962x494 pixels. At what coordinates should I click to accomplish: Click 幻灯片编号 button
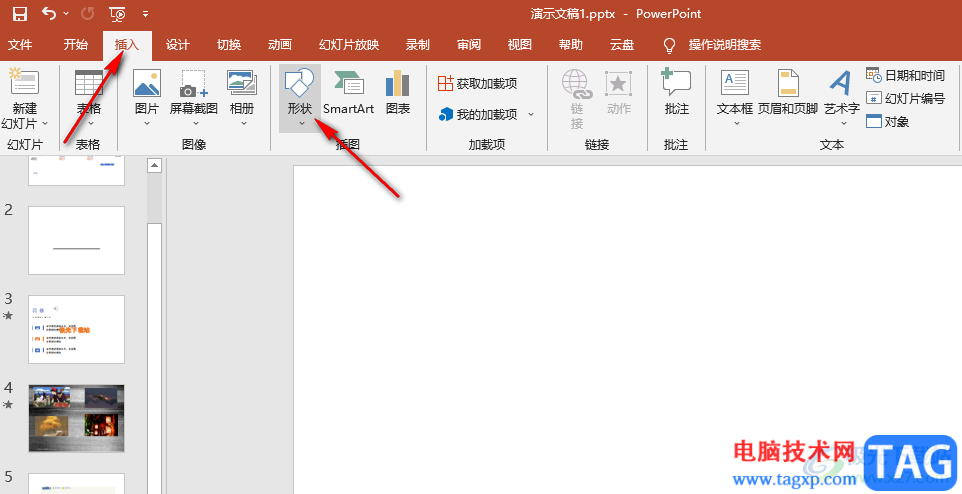click(906, 98)
